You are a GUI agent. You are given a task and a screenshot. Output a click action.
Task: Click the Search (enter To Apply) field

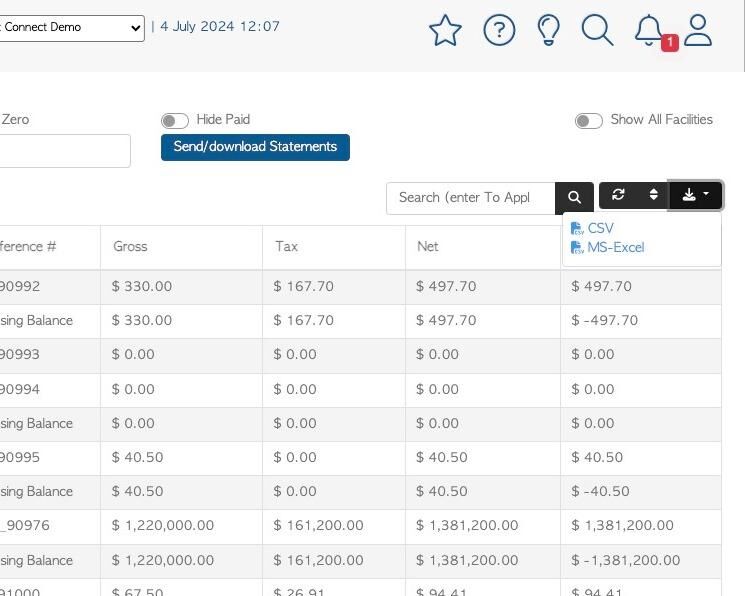pos(470,198)
